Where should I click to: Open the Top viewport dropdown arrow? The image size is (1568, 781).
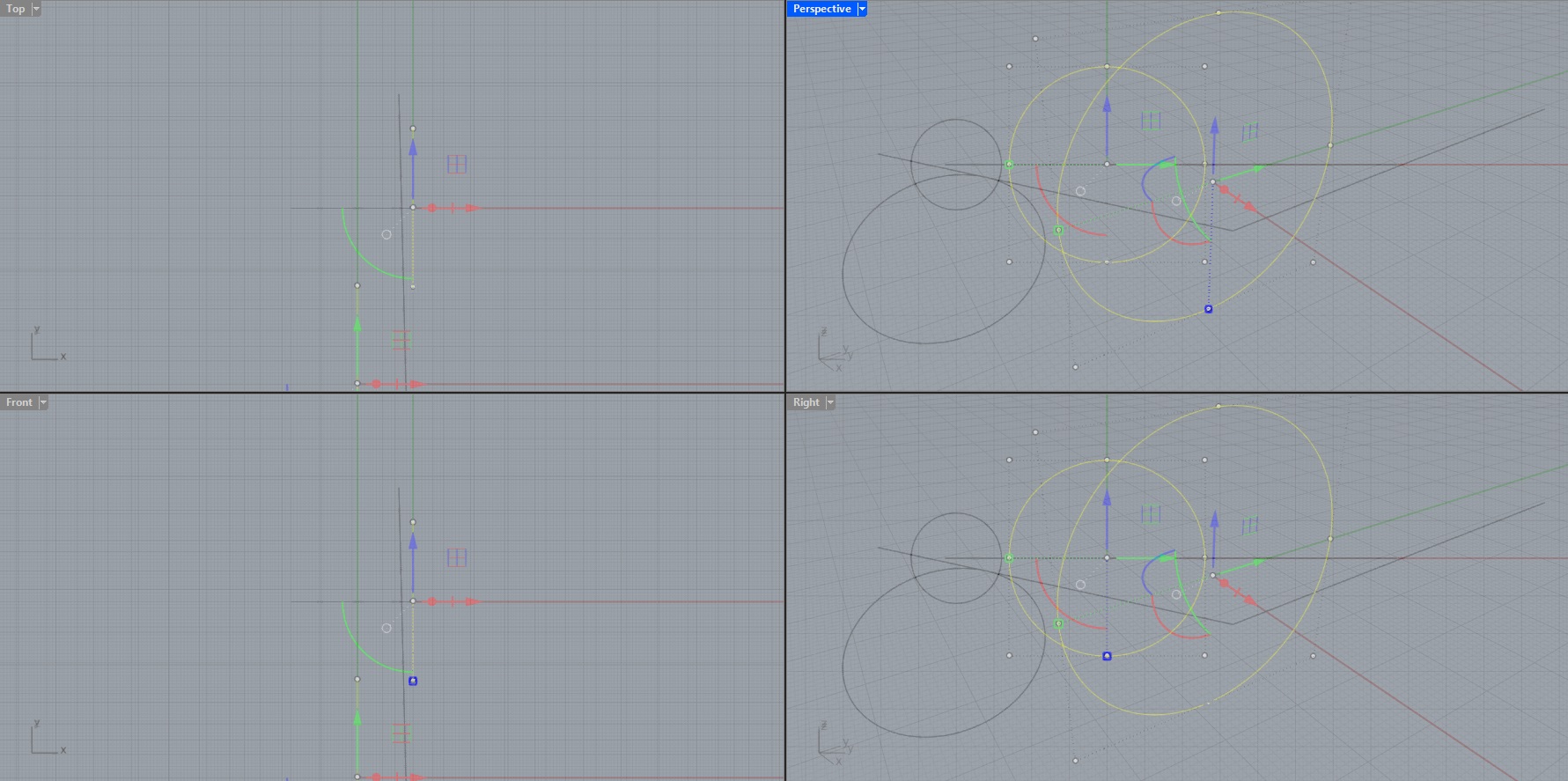tap(36, 9)
